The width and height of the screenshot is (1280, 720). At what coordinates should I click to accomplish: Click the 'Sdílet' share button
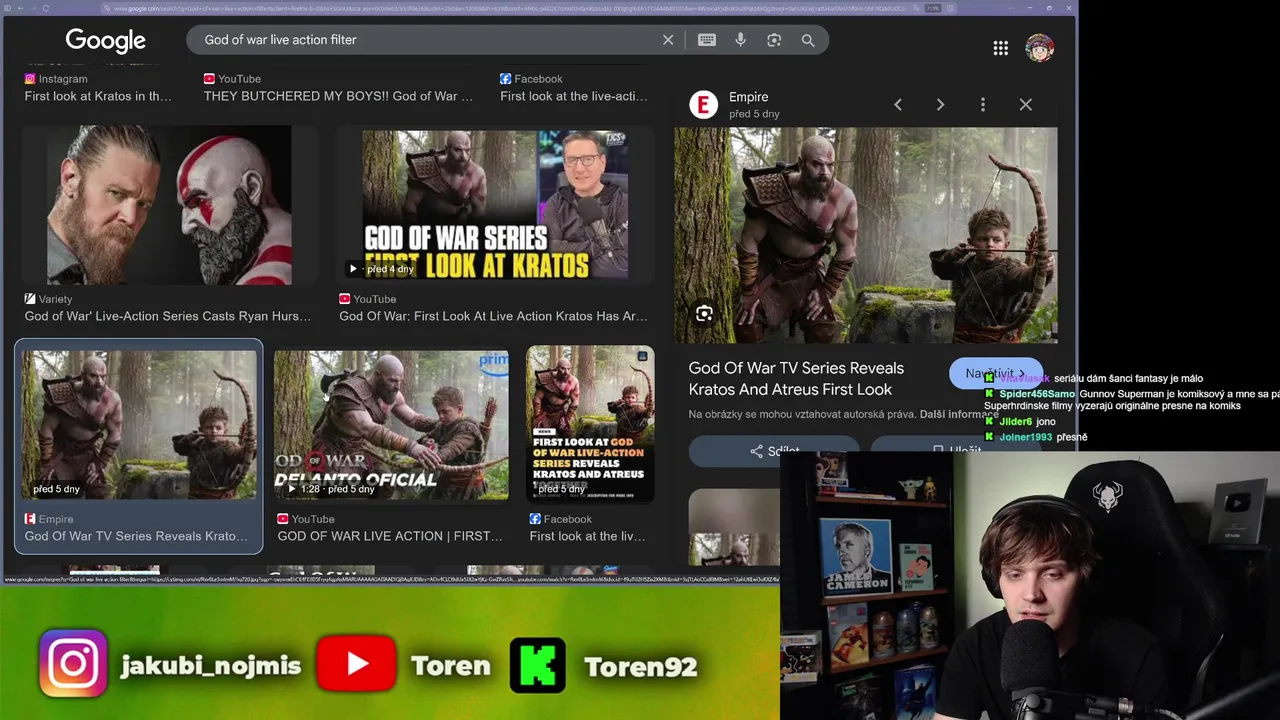pos(773,451)
